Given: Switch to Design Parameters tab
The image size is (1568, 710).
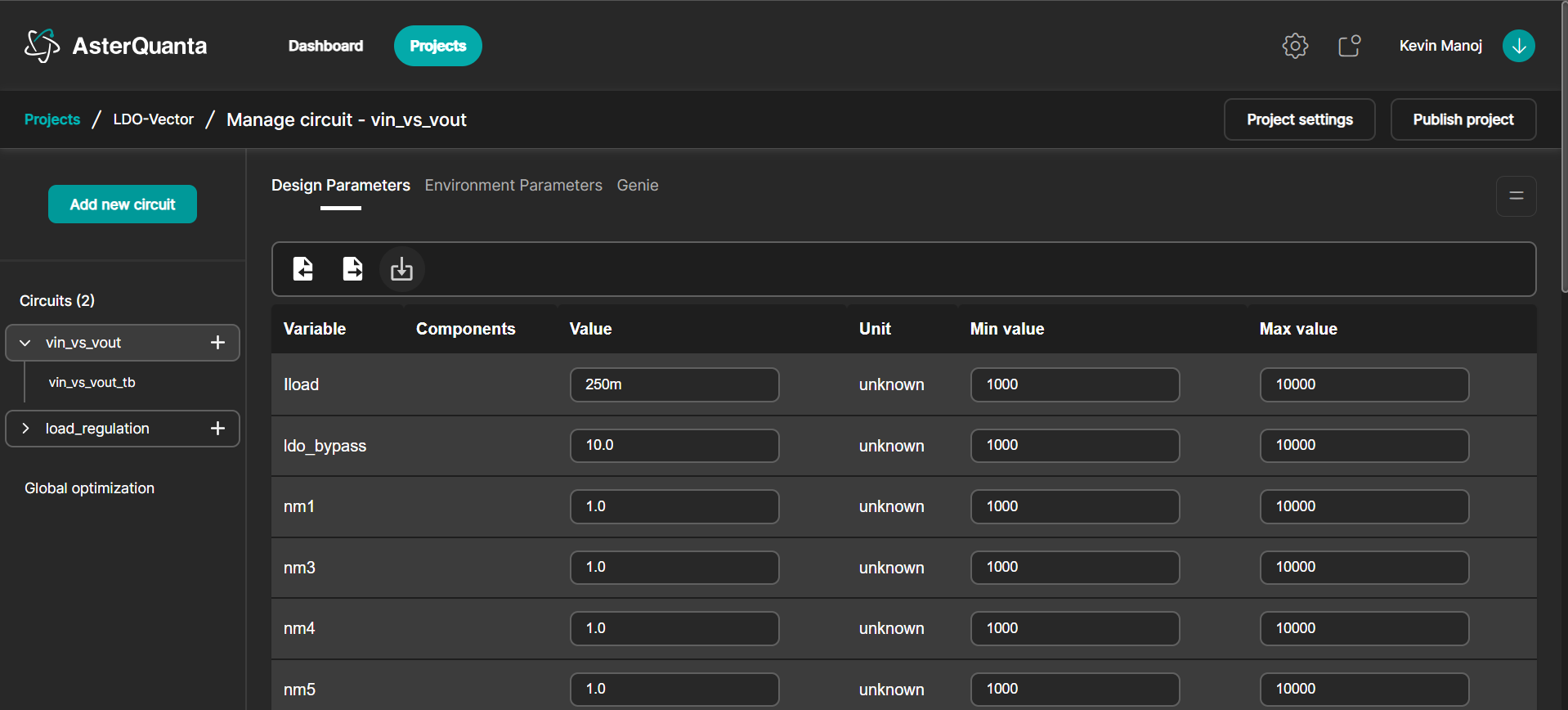Looking at the screenshot, I should tap(341, 186).
